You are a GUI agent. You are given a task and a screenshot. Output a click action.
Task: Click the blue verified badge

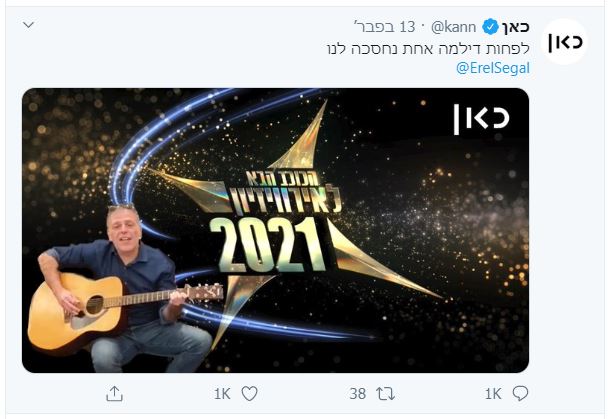[491, 27]
